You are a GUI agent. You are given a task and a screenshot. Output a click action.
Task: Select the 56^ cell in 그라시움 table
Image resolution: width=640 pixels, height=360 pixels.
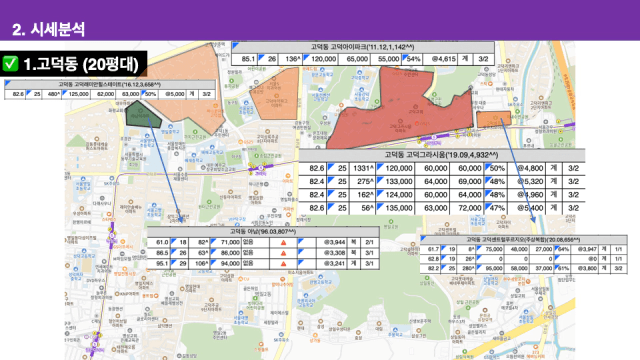tap(362, 208)
